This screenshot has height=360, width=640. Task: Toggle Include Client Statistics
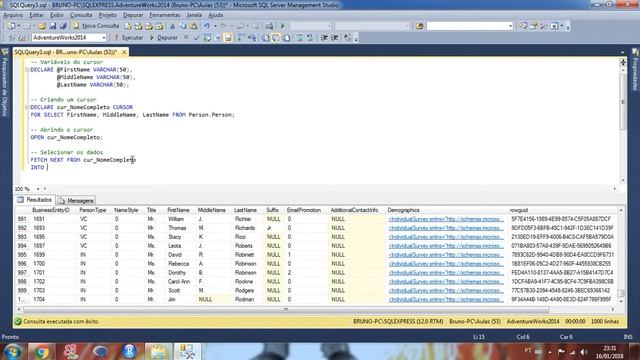(252, 38)
